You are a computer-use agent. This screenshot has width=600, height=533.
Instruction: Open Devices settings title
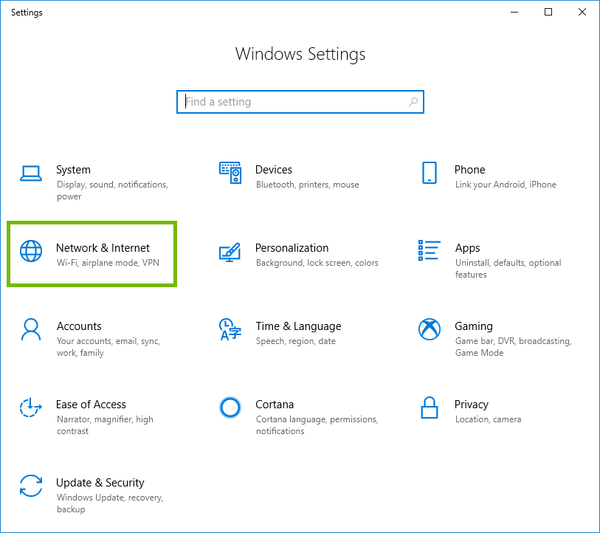(x=274, y=170)
